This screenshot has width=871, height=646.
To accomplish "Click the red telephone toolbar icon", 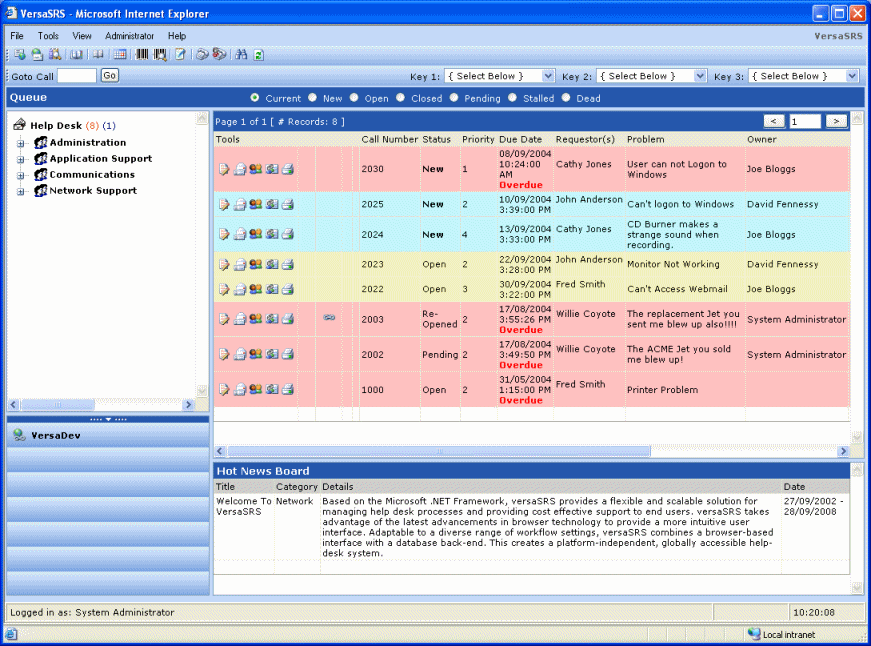I will coord(219,54).
